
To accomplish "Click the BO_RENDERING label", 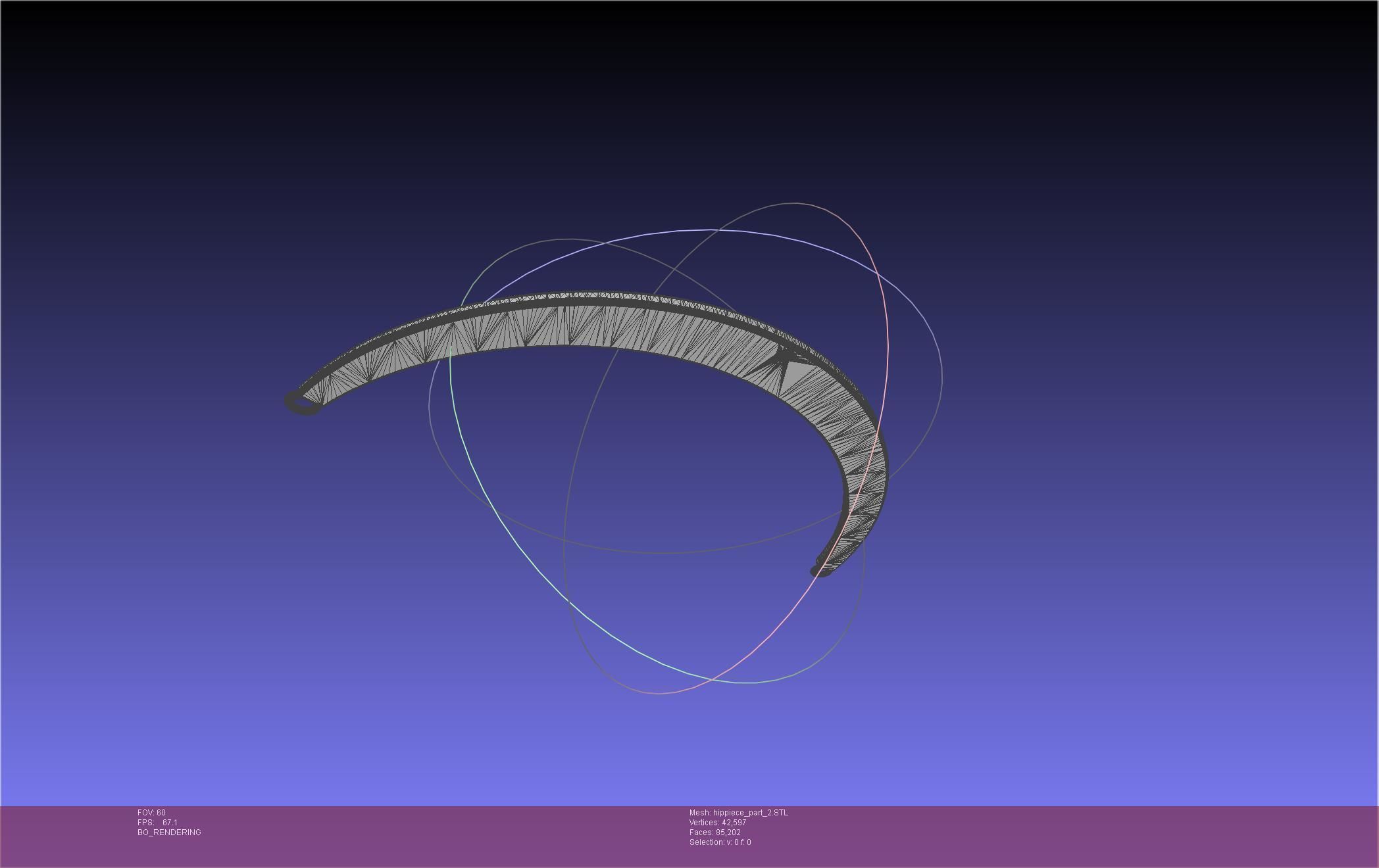I will pyautogui.click(x=169, y=832).
